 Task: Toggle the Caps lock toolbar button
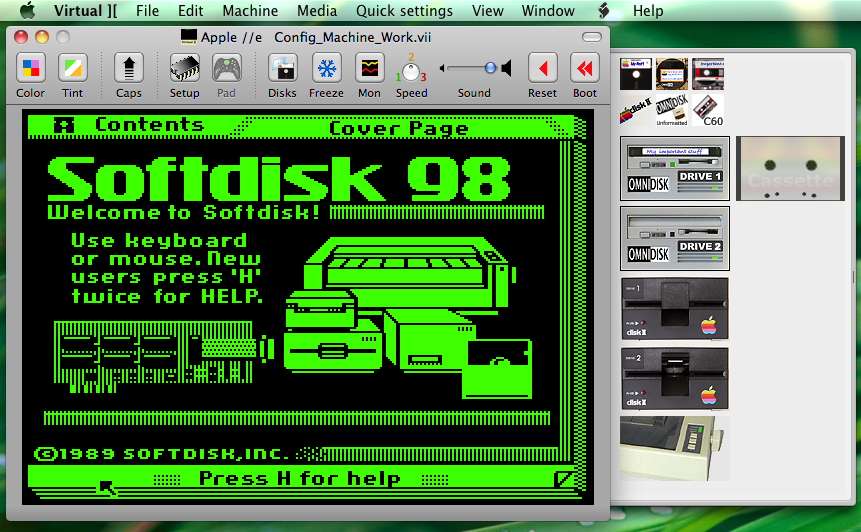(128, 69)
